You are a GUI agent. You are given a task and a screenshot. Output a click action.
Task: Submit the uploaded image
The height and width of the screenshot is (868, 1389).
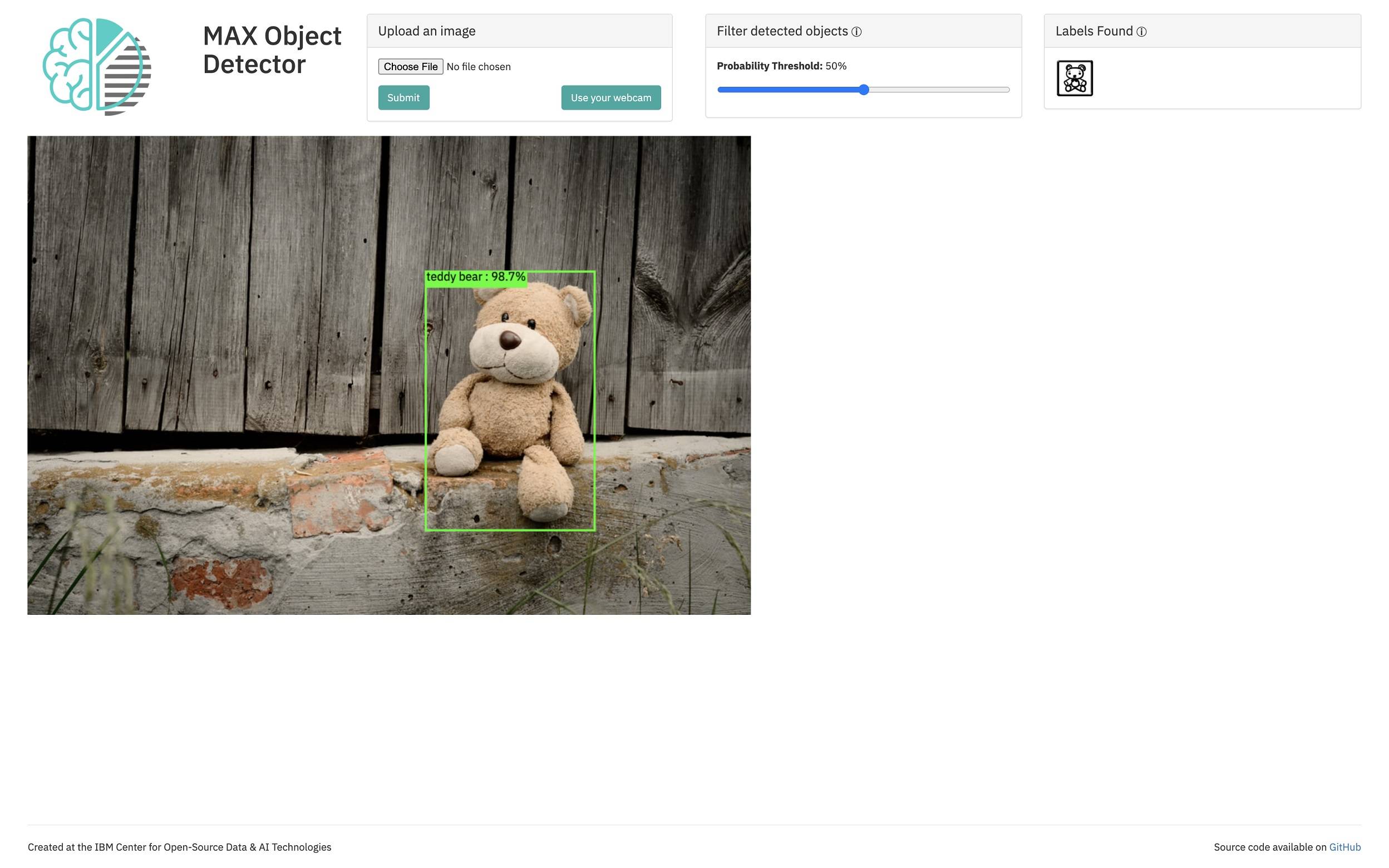(403, 97)
